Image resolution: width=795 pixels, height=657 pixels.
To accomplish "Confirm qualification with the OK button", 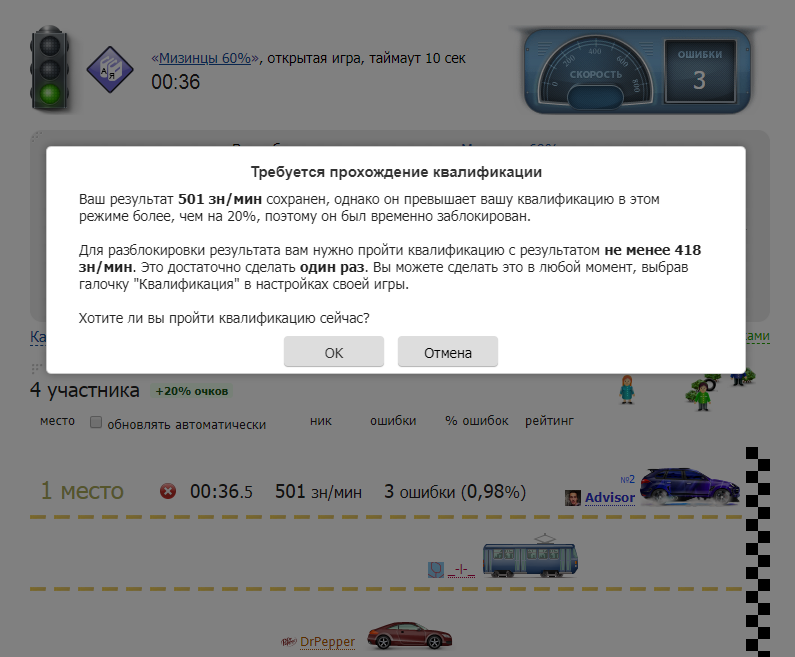I will tap(334, 352).
